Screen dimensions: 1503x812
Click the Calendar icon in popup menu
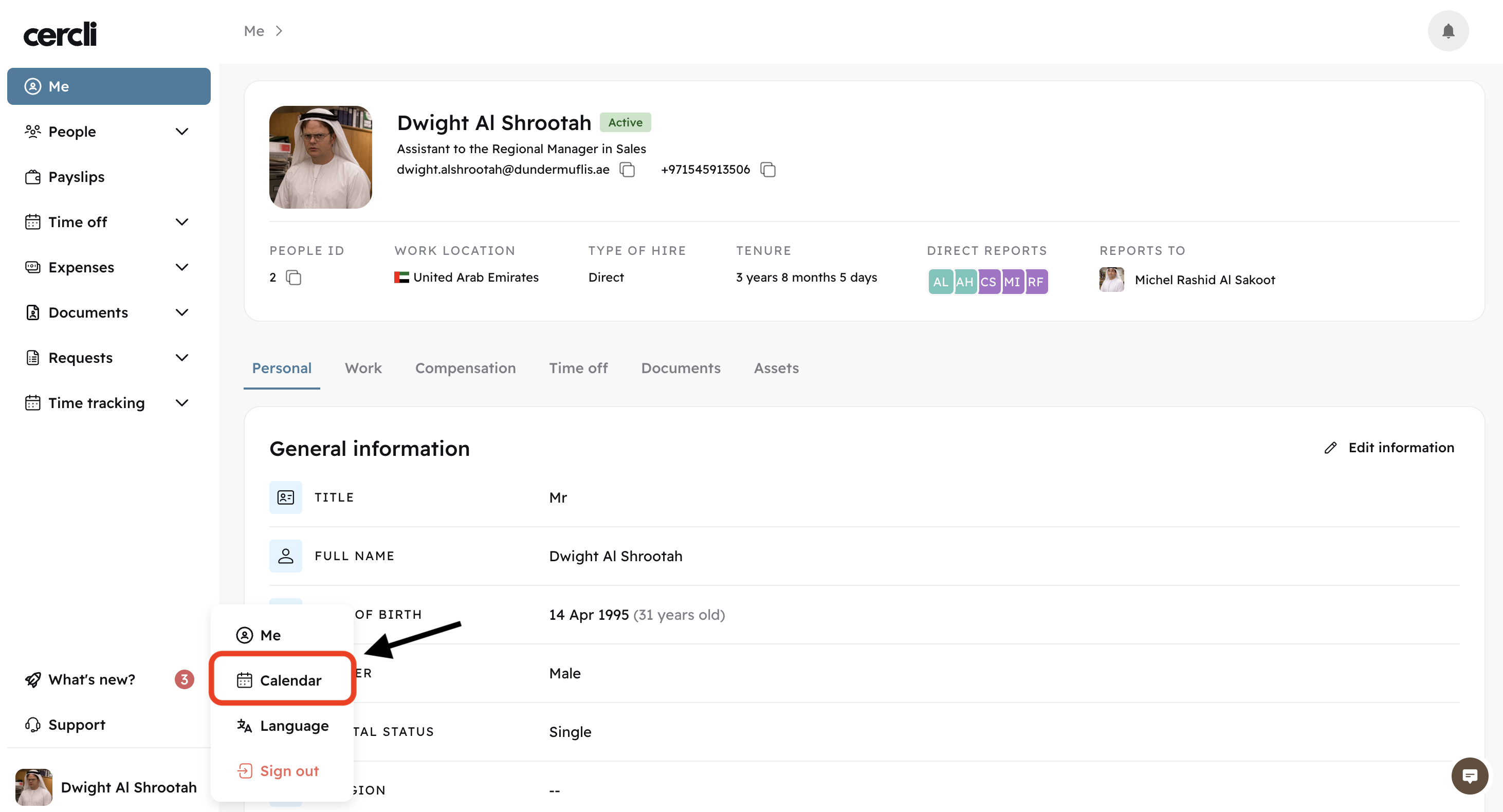[x=245, y=680]
